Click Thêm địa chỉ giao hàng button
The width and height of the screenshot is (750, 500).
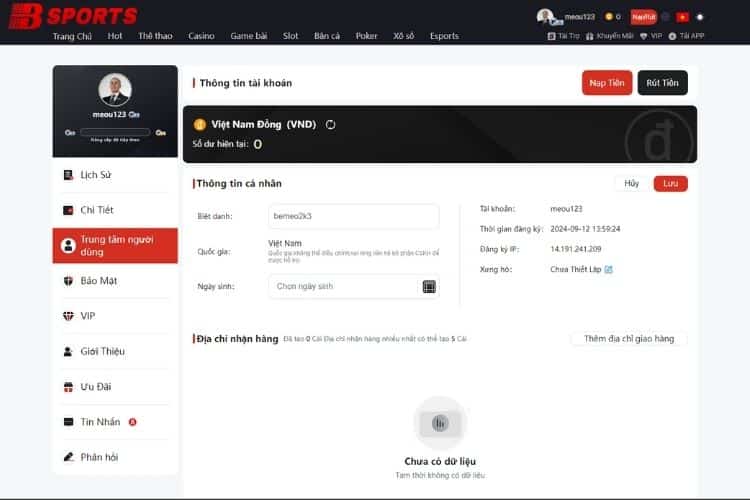tap(628, 339)
